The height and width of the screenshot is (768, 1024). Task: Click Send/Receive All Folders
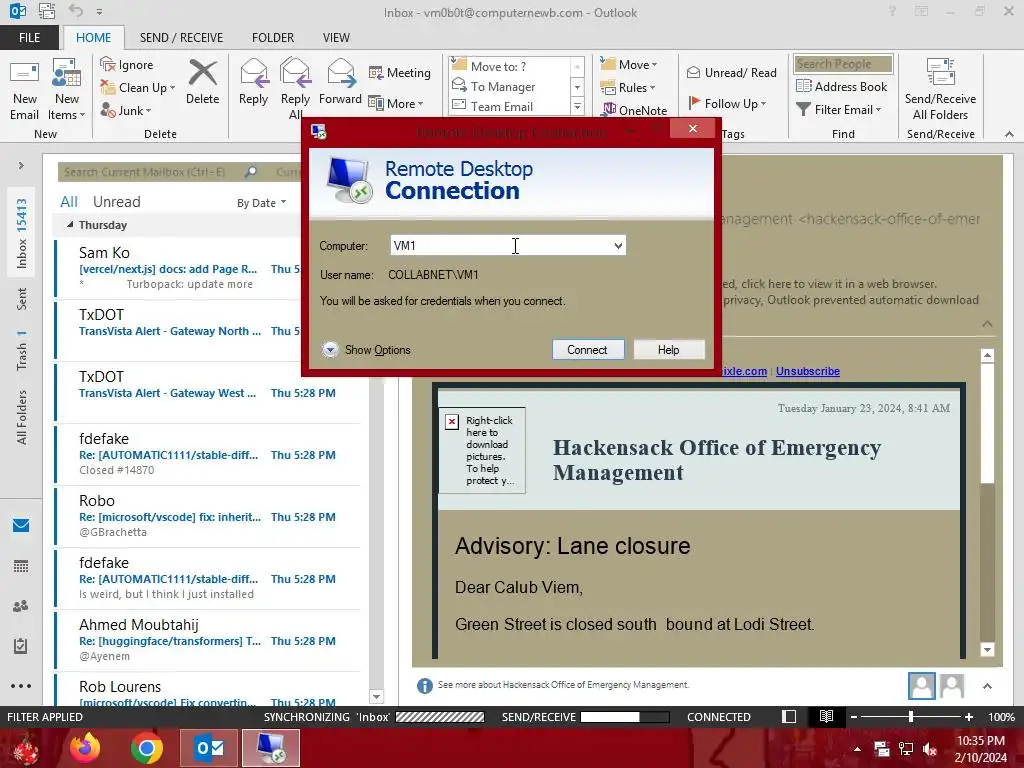pos(940,89)
